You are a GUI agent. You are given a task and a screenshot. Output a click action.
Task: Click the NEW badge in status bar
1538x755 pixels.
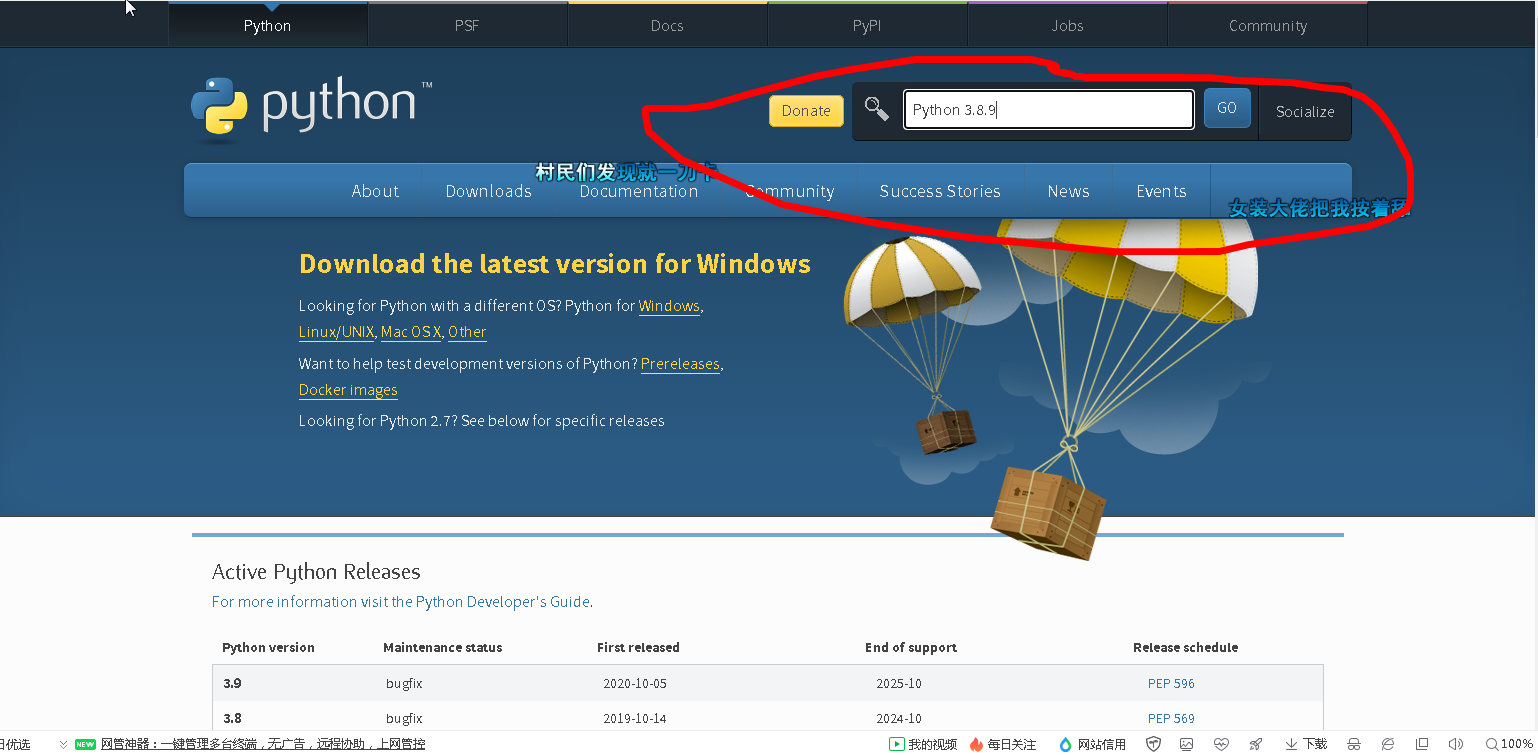[86, 744]
